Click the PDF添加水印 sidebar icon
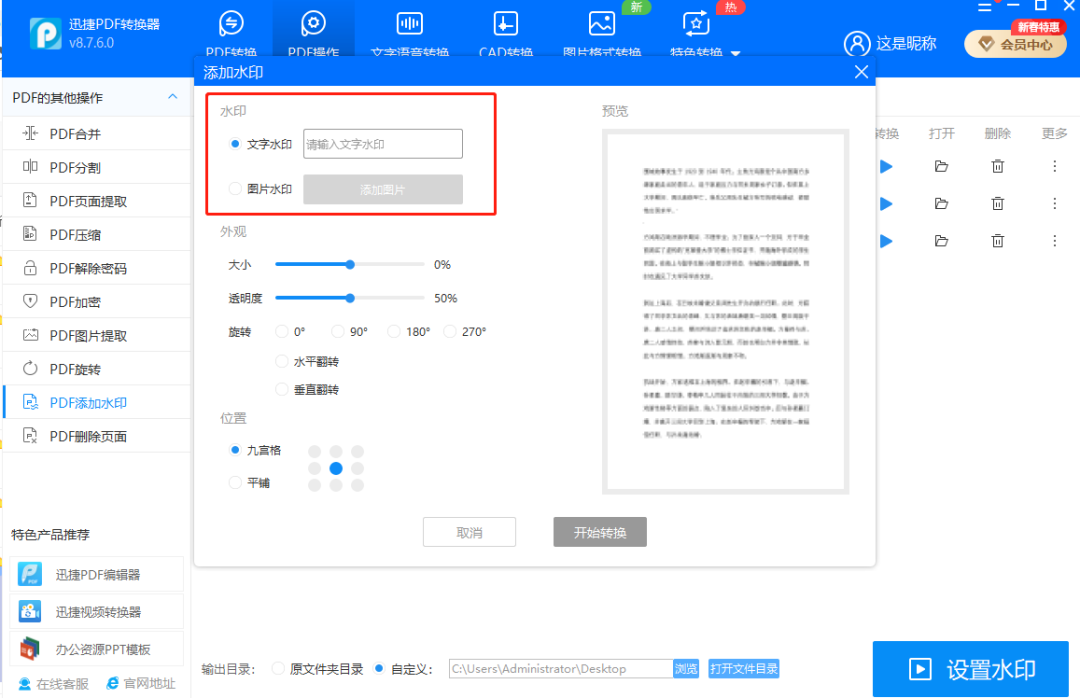The image size is (1080, 698). (30, 402)
